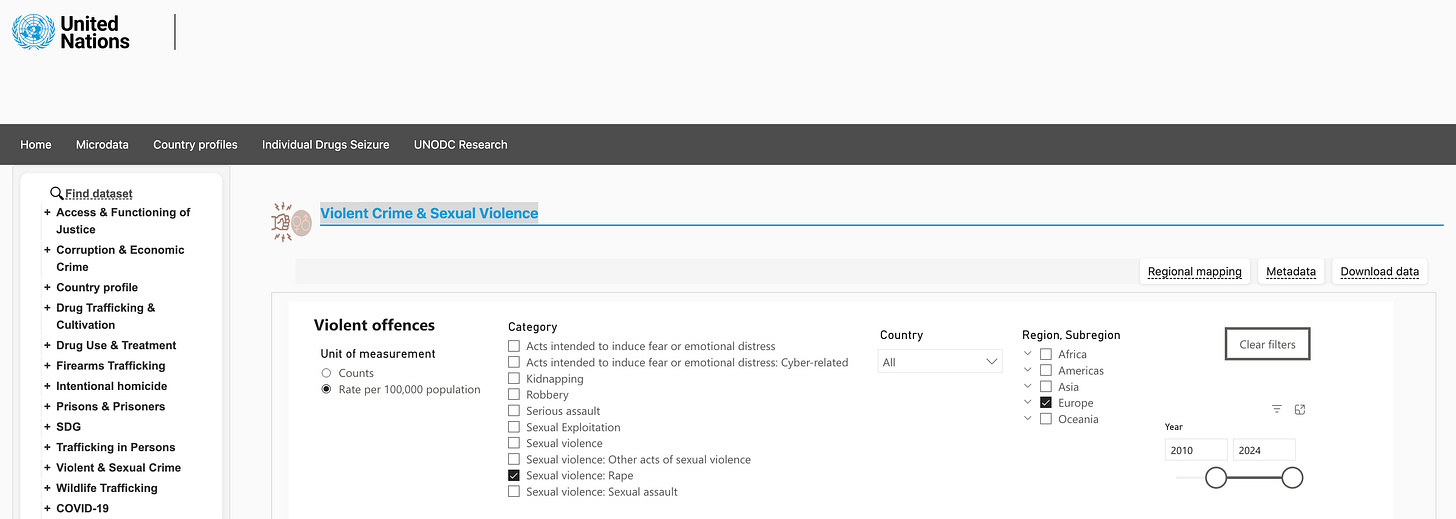
Task: Check the Kidnapping category box
Action: [x=514, y=379]
